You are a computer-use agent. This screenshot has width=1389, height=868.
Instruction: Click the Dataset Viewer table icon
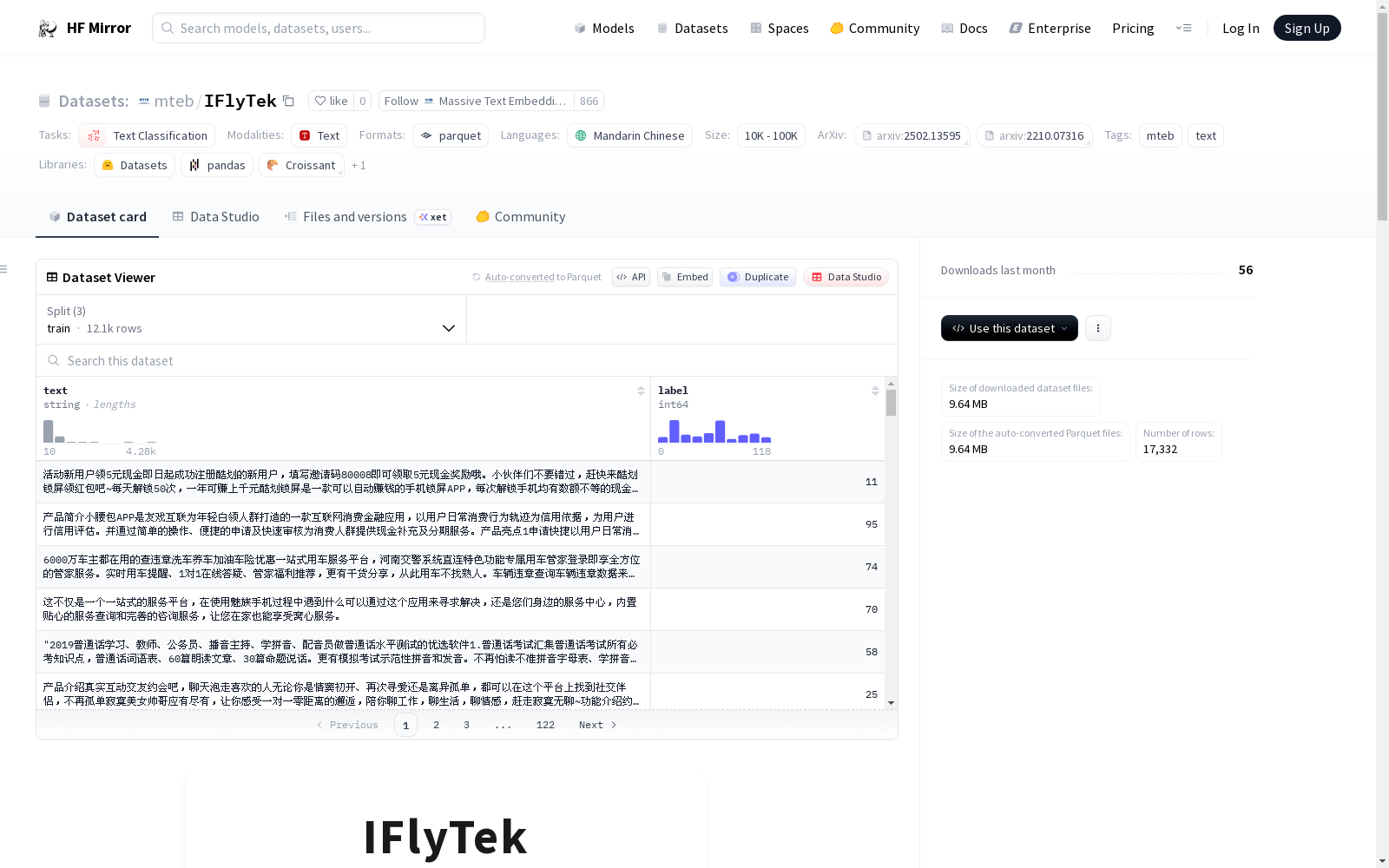pos(52,278)
